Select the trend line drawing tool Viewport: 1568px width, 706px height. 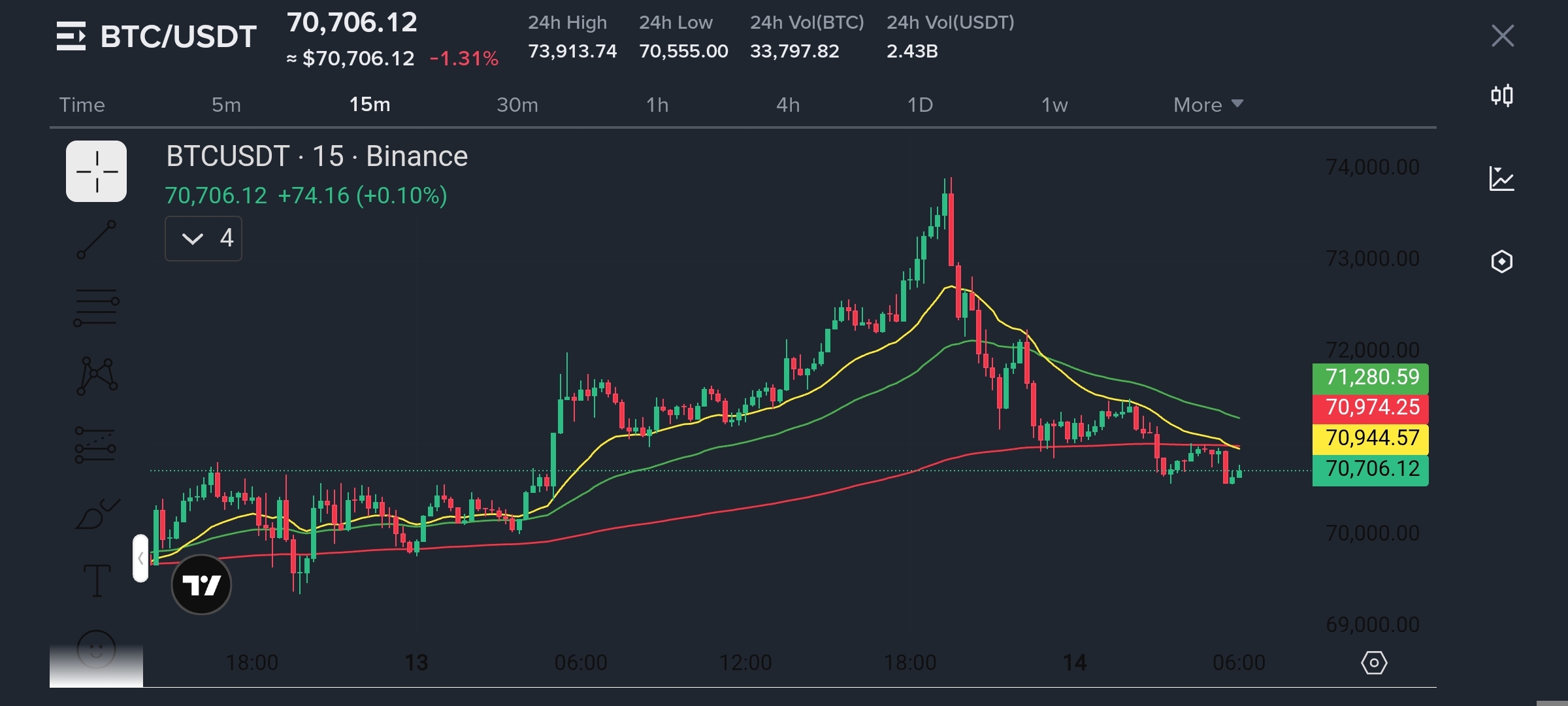(x=96, y=239)
